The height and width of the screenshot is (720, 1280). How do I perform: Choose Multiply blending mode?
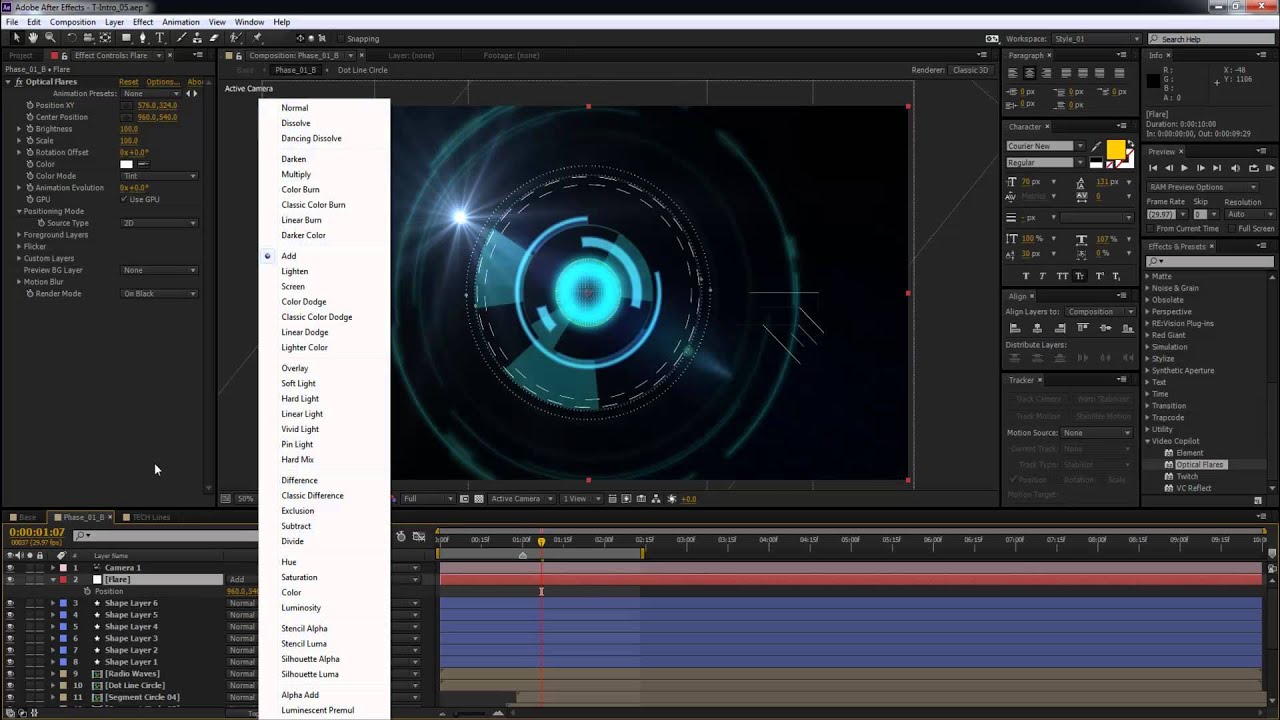point(296,174)
